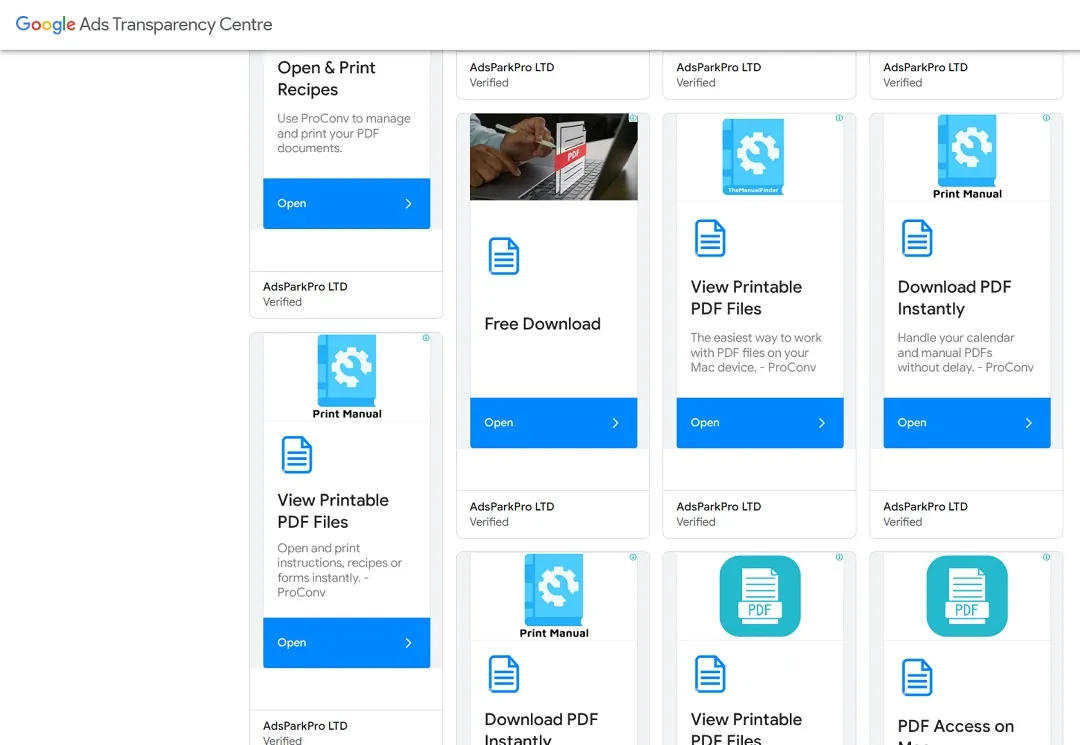1080x745 pixels.
Task: Click 'AdsParkPro LTD' under Open & Print Recipes ad
Action: tap(305, 287)
